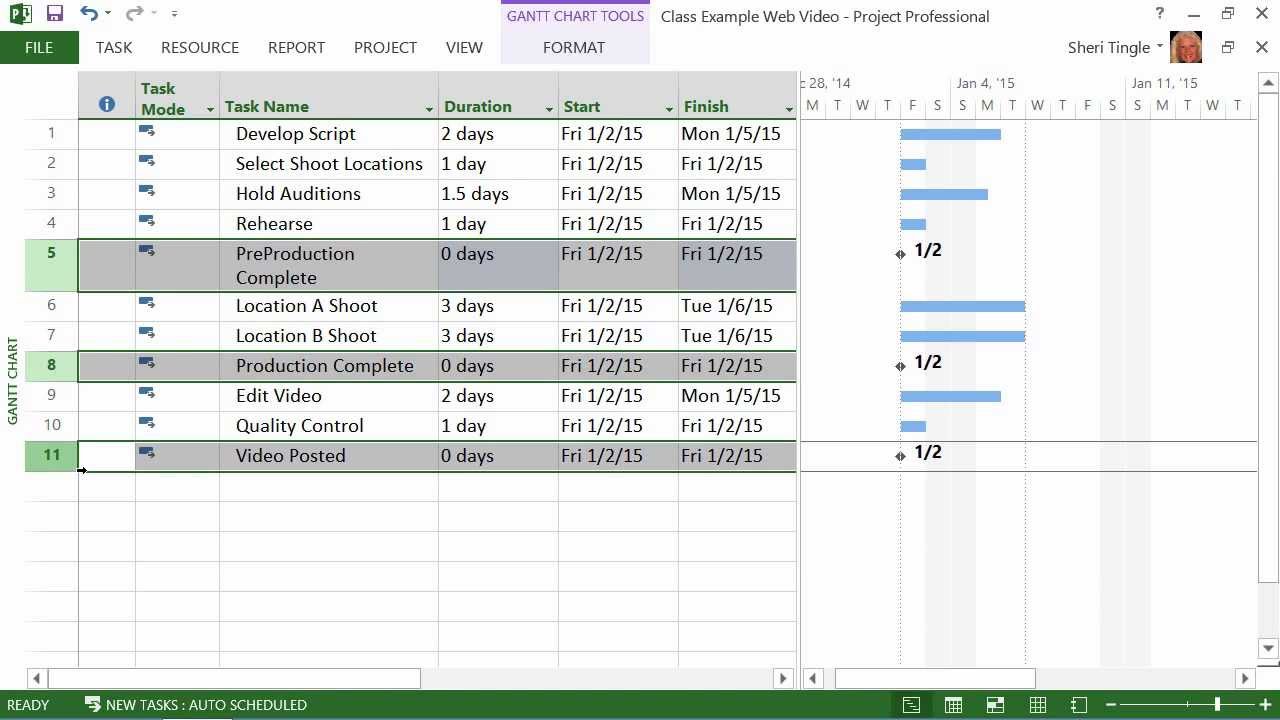Click task mode icon for Location A Shoot
The image size is (1280, 720).
coord(147,303)
